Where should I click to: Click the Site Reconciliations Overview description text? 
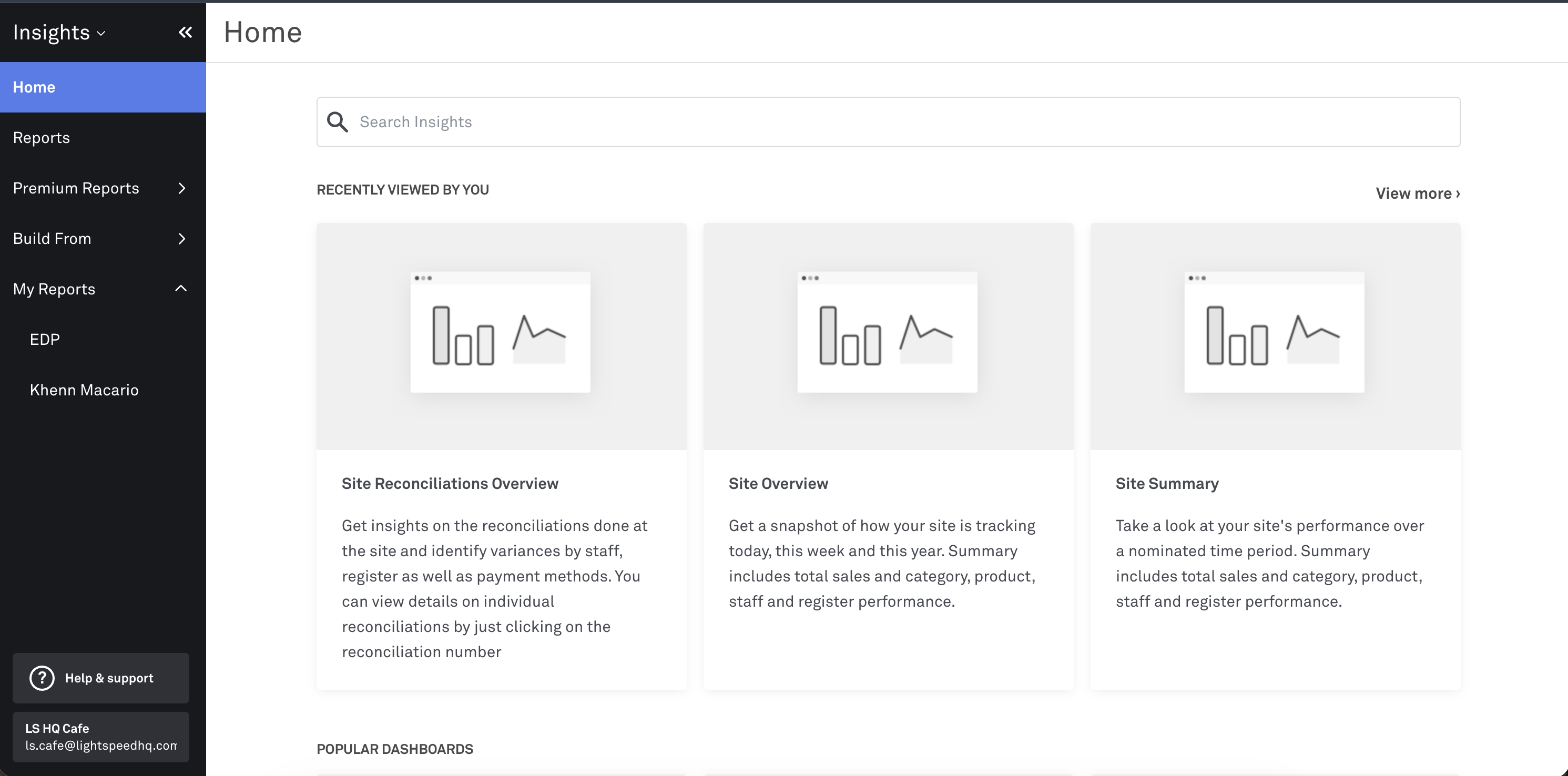click(x=495, y=588)
